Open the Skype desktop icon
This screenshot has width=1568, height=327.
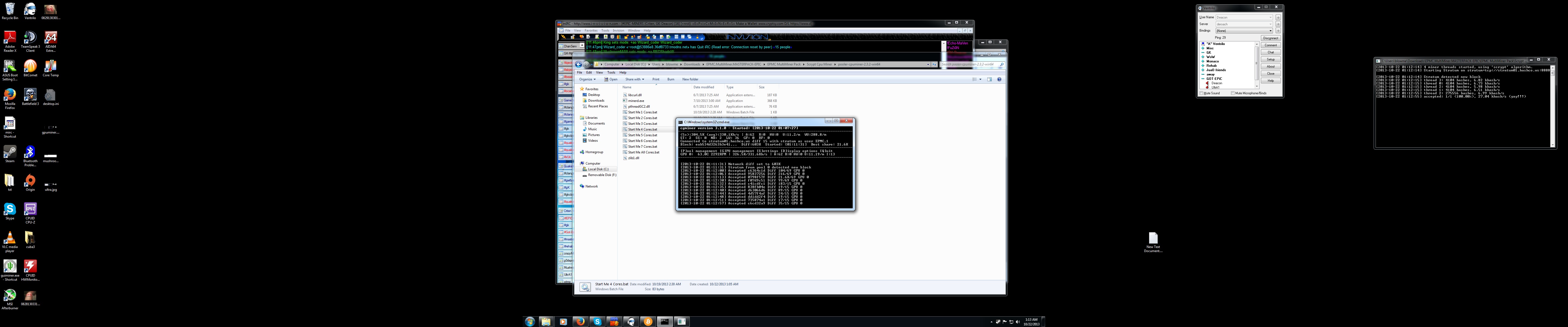[x=10, y=211]
